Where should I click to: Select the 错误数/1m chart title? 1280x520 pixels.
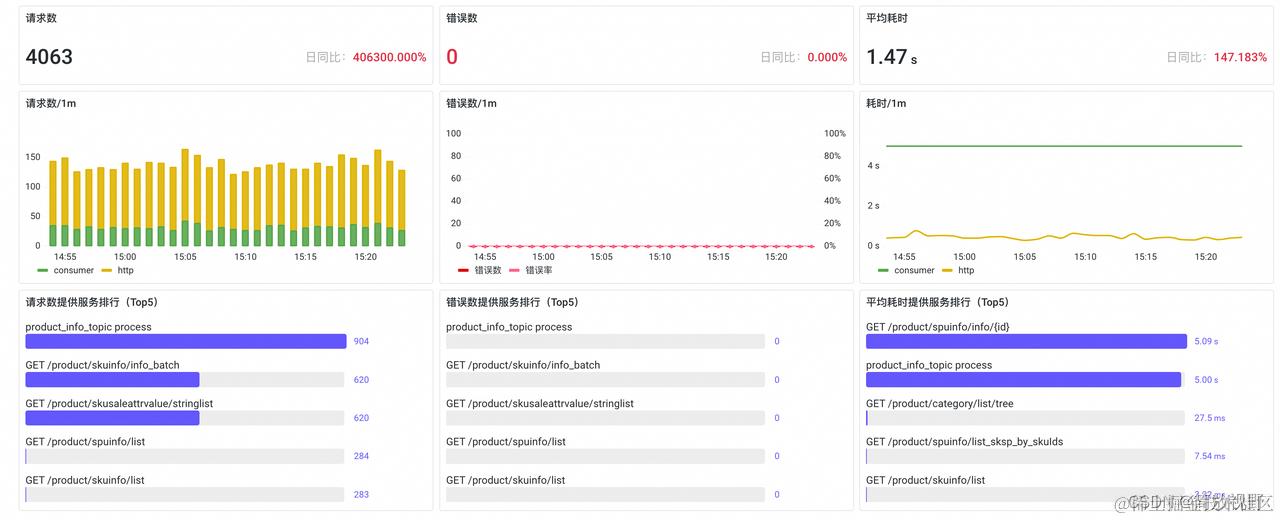click(x=471, y=103)
